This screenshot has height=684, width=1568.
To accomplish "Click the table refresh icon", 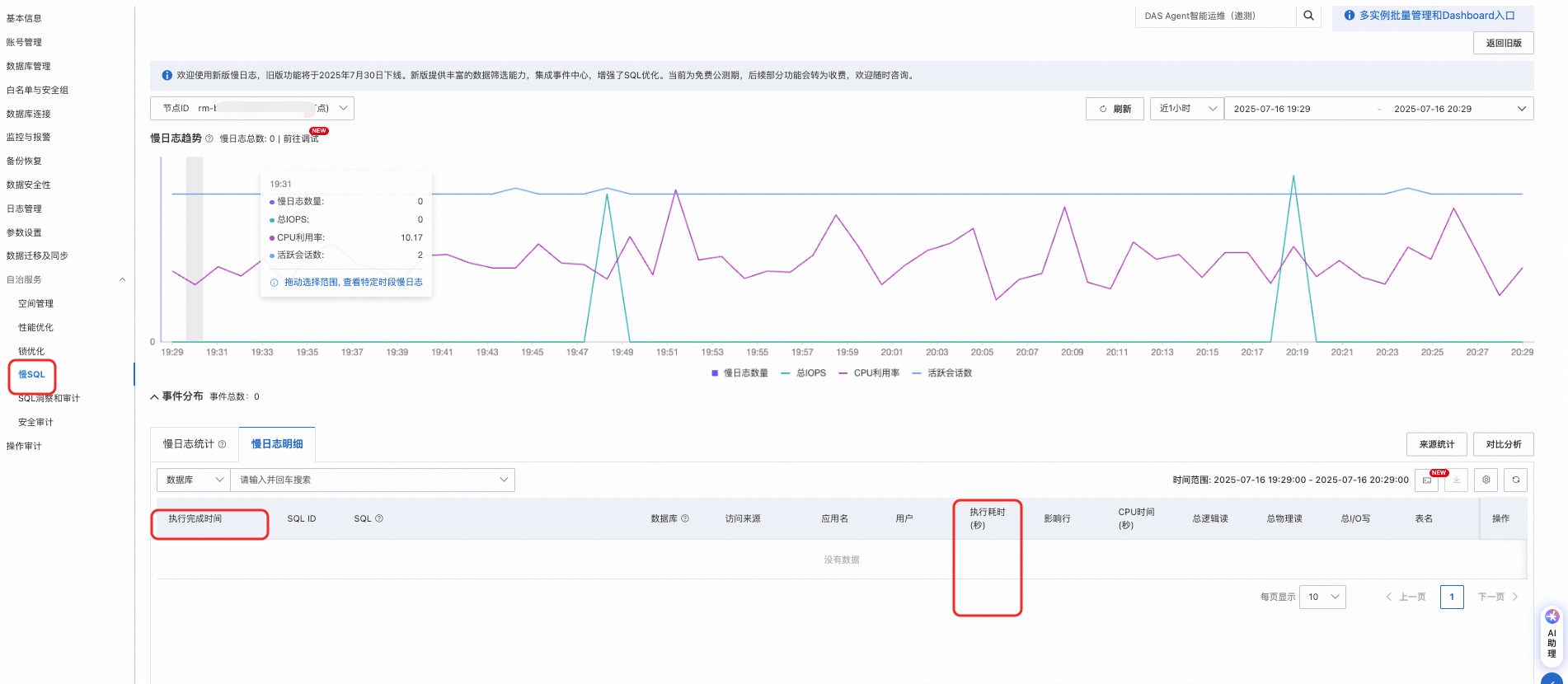I will point(1515,480).
